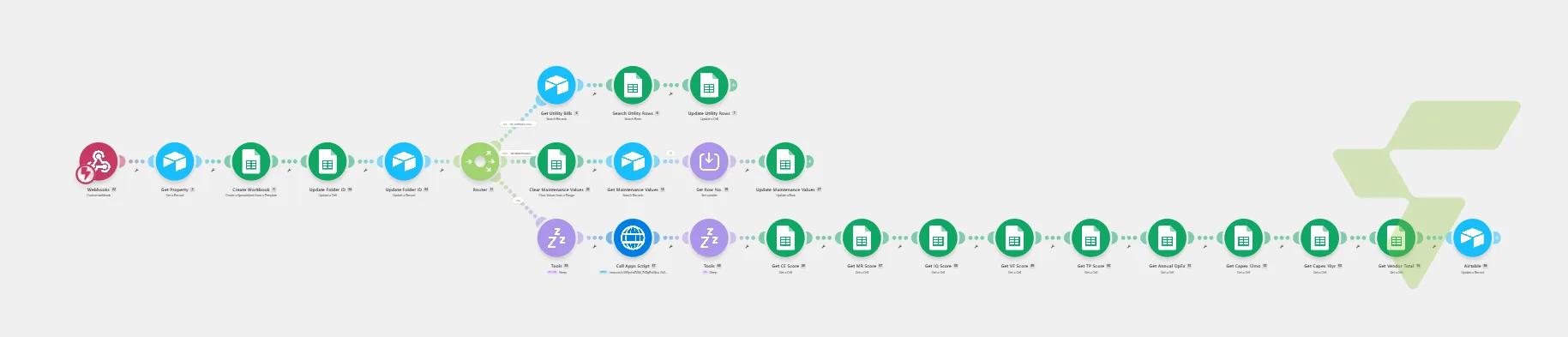Open the Update Folder ID Sheets cell module
This screenshot has height=337, width=1568.
327,161
